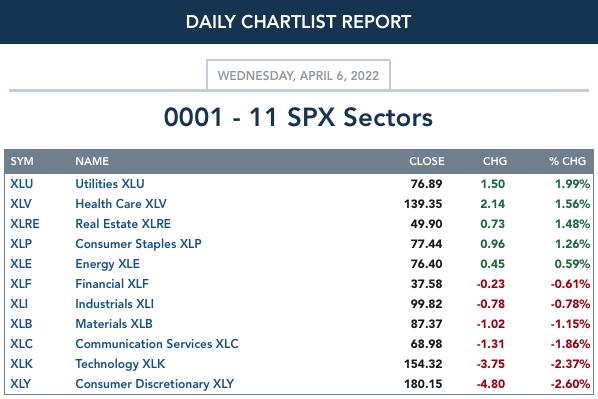Click the Wednesday, April 6, 2022 date box
598x399 pixels.
coord(298,75)
